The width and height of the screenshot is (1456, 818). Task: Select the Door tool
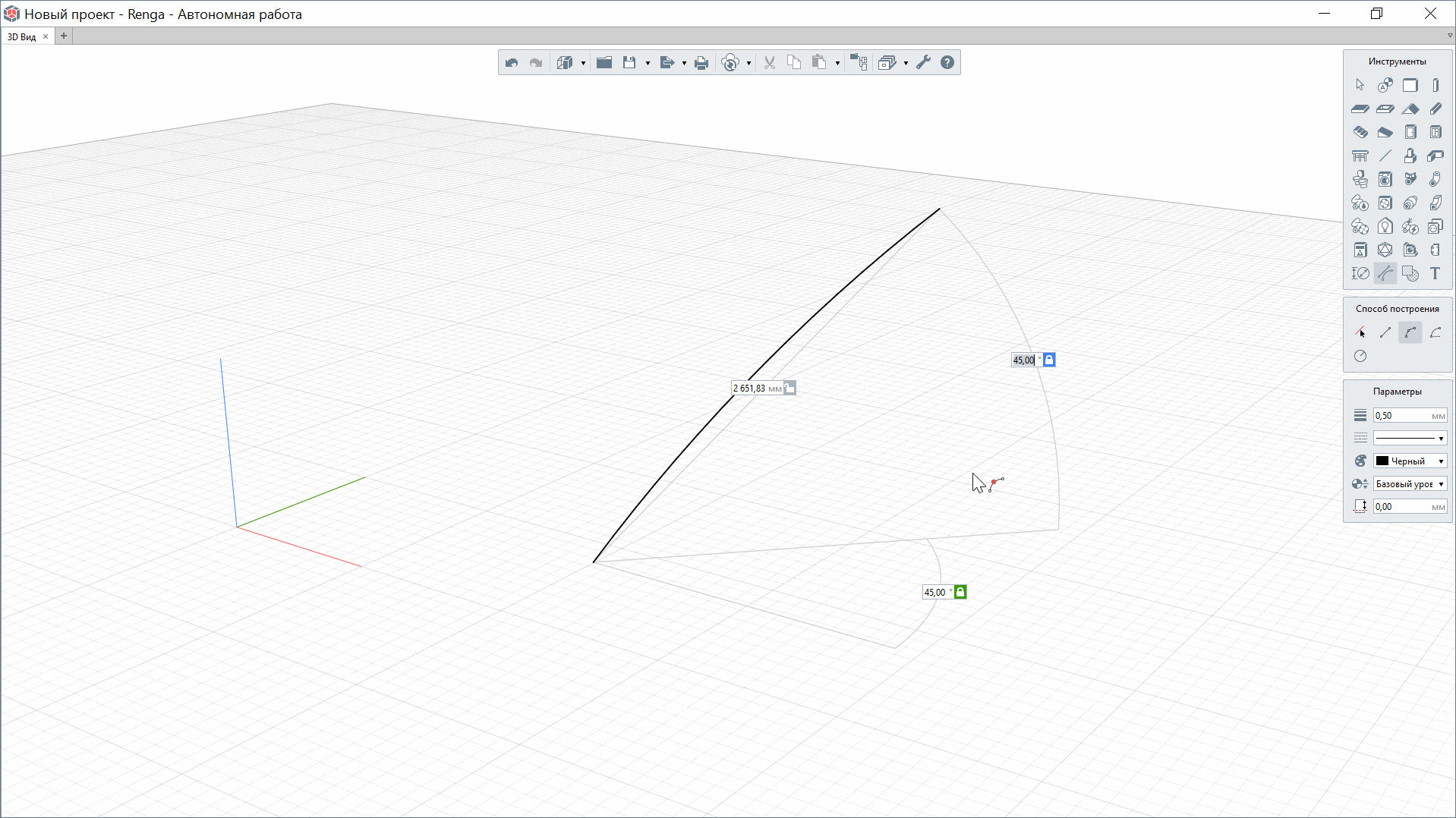(x=1410, y=132)
